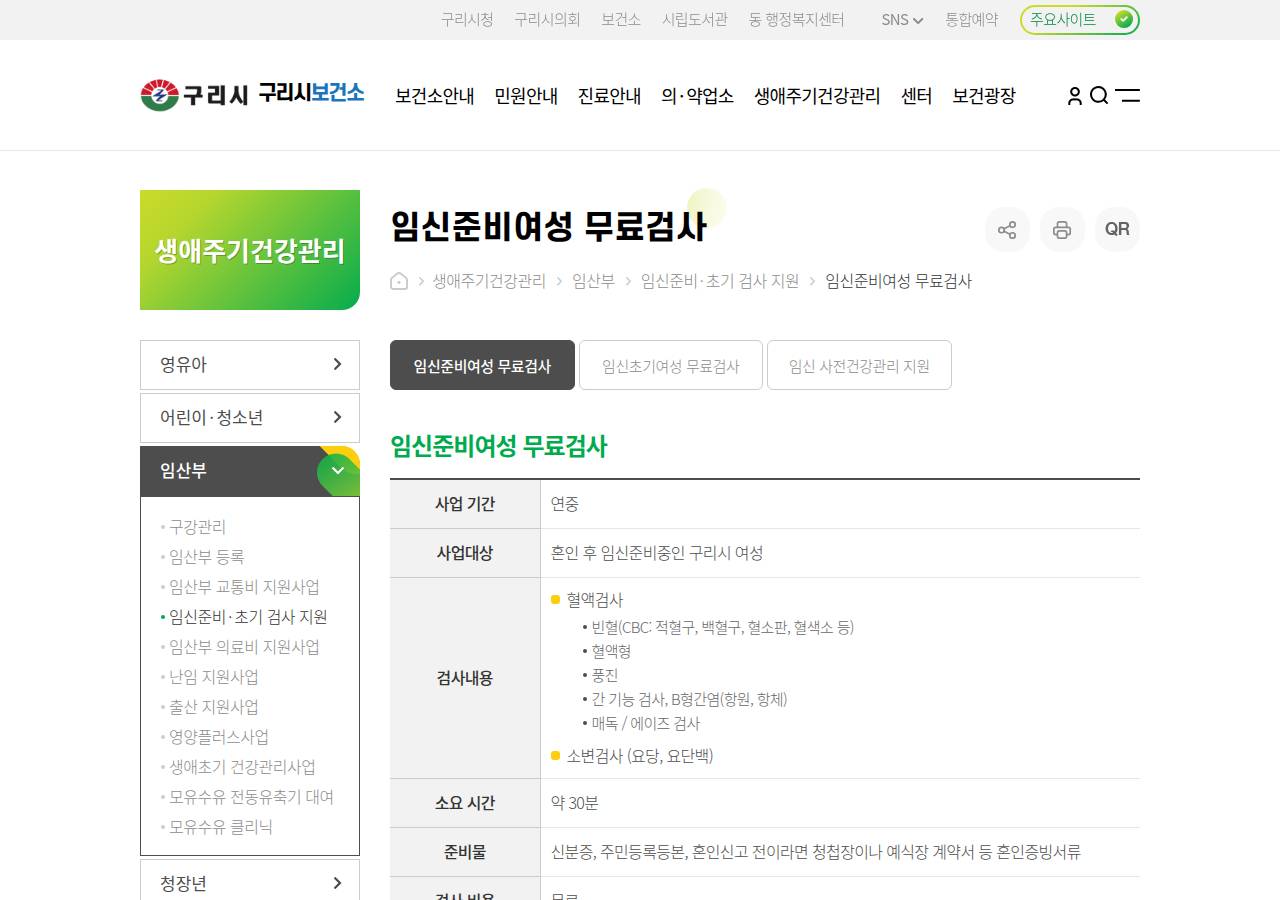Image resolution: width=1280 pixels, height=900 pixels.
Task: Collapse the 임산부 sidebar section
Action: 250,471
